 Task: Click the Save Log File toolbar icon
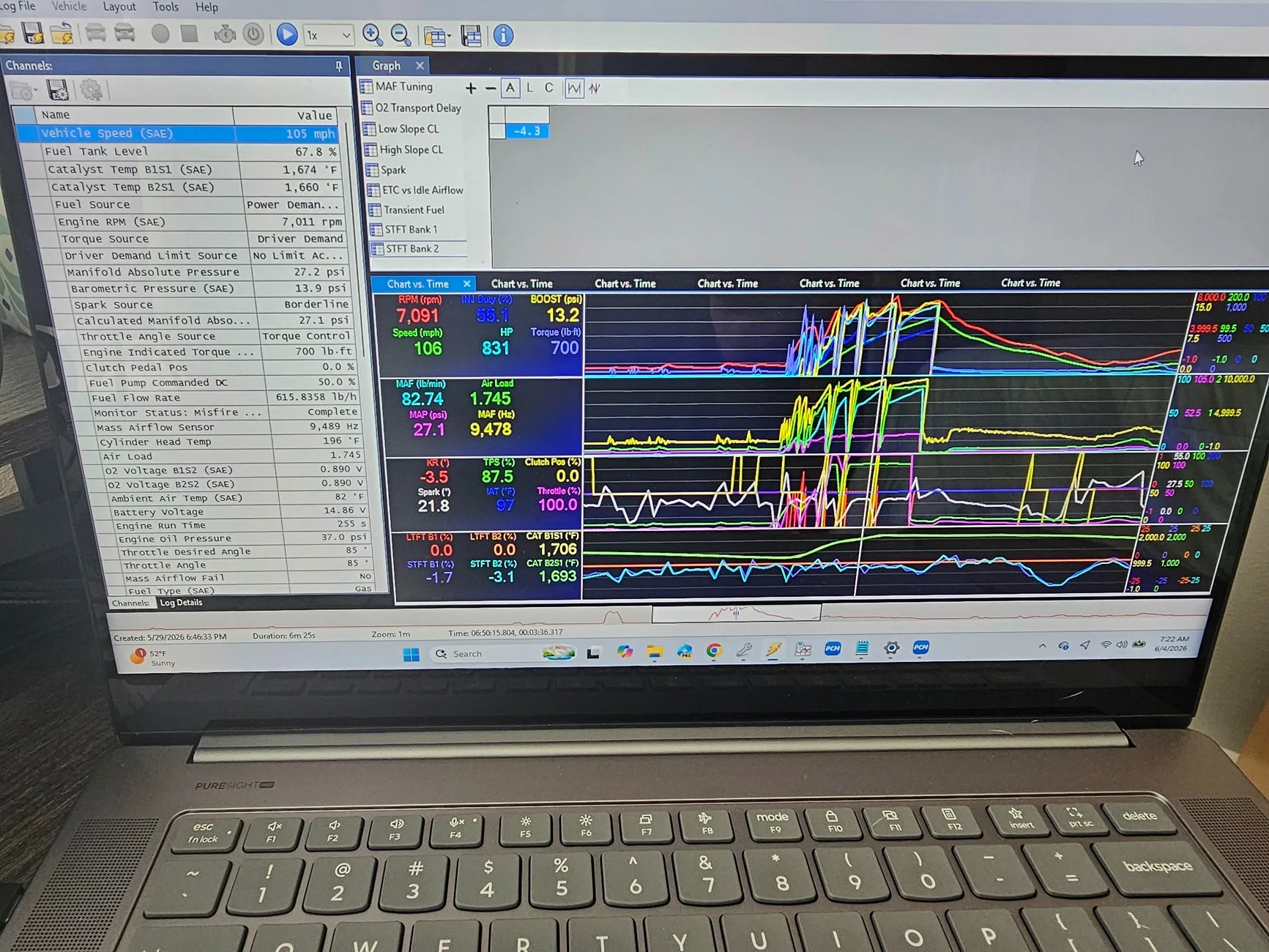(x=32, y=33)
